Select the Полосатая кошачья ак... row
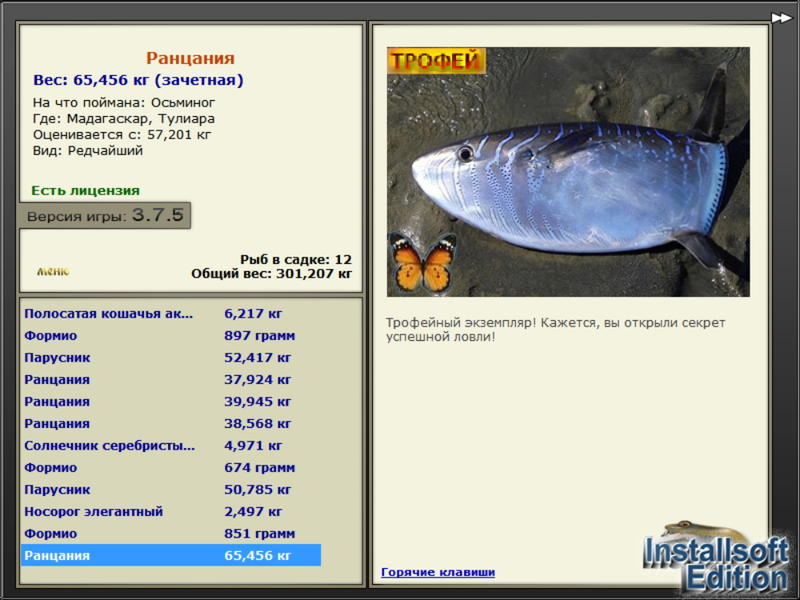 [x=171, y=313]
